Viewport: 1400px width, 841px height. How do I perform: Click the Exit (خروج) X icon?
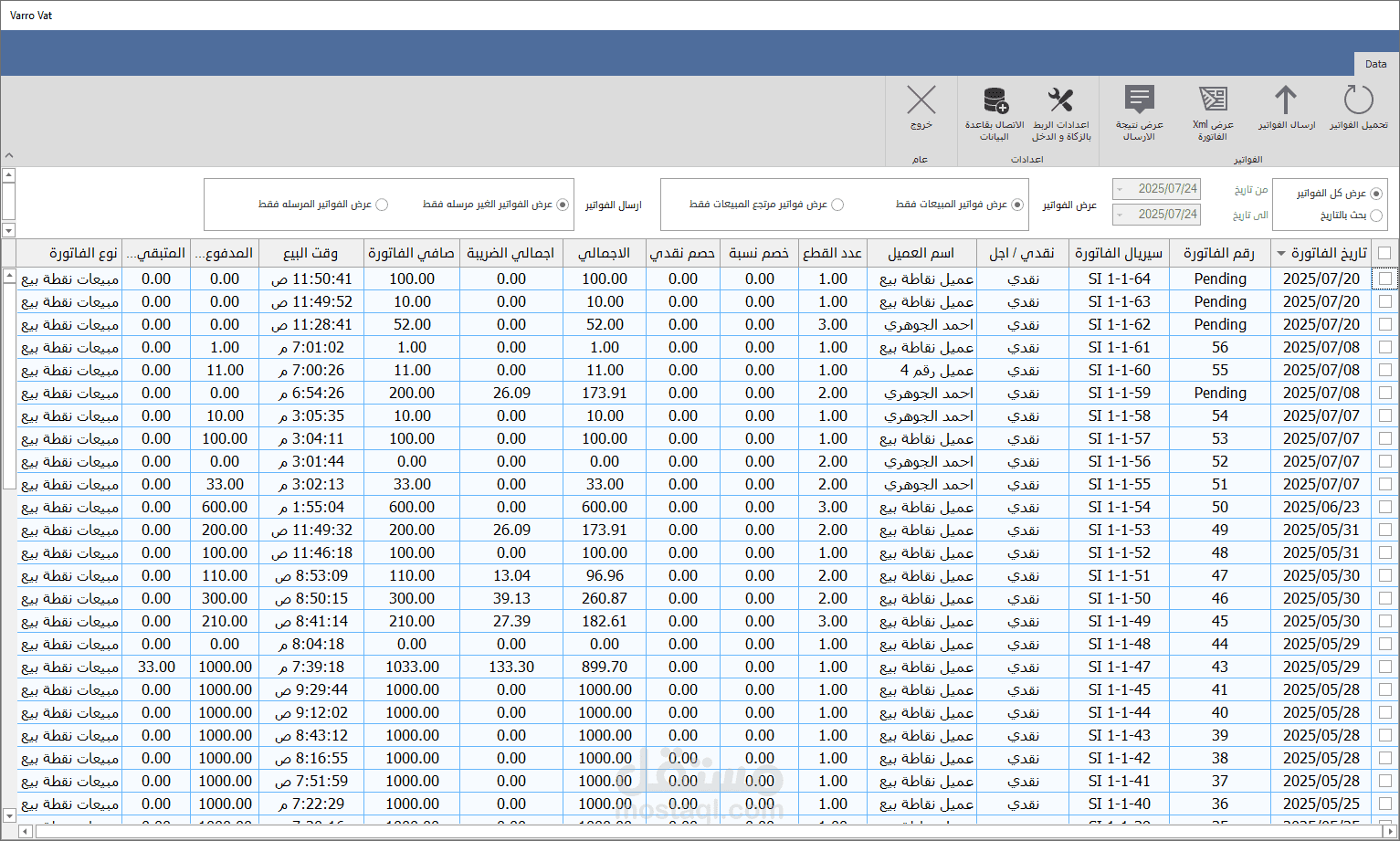tap(921, 100)
